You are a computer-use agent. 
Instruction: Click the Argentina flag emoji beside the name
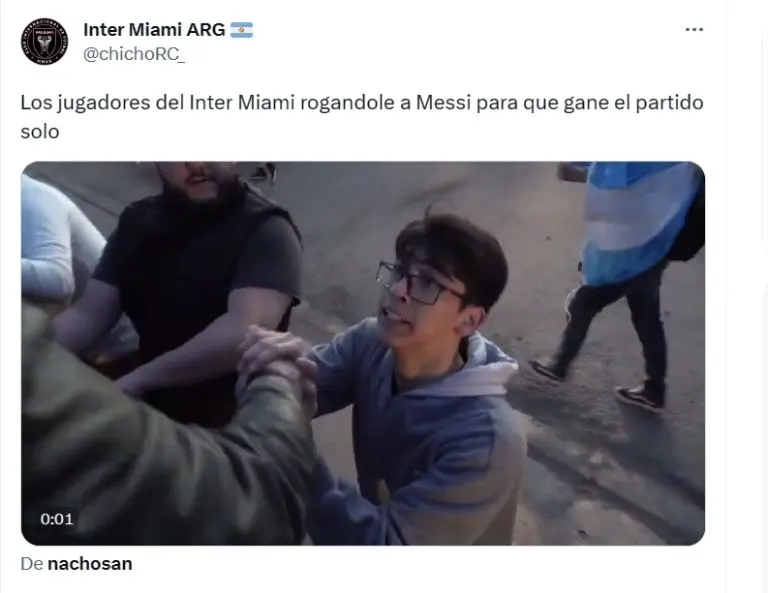click(x=241, y=30)
